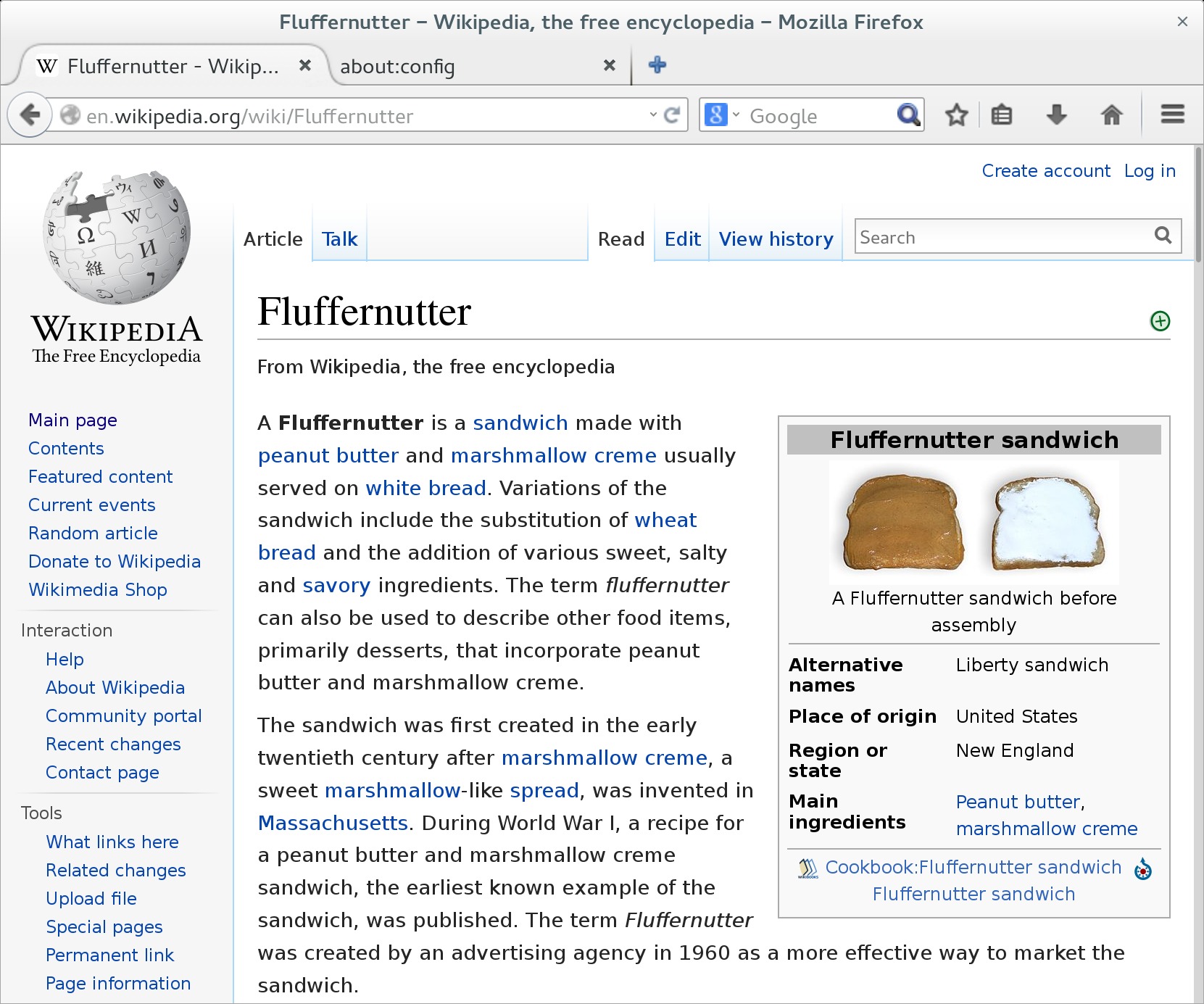Bookmark this page using the star icon
This screenshot has height=1004, width=1204.
pyautogui.click(x=956, y=115)
